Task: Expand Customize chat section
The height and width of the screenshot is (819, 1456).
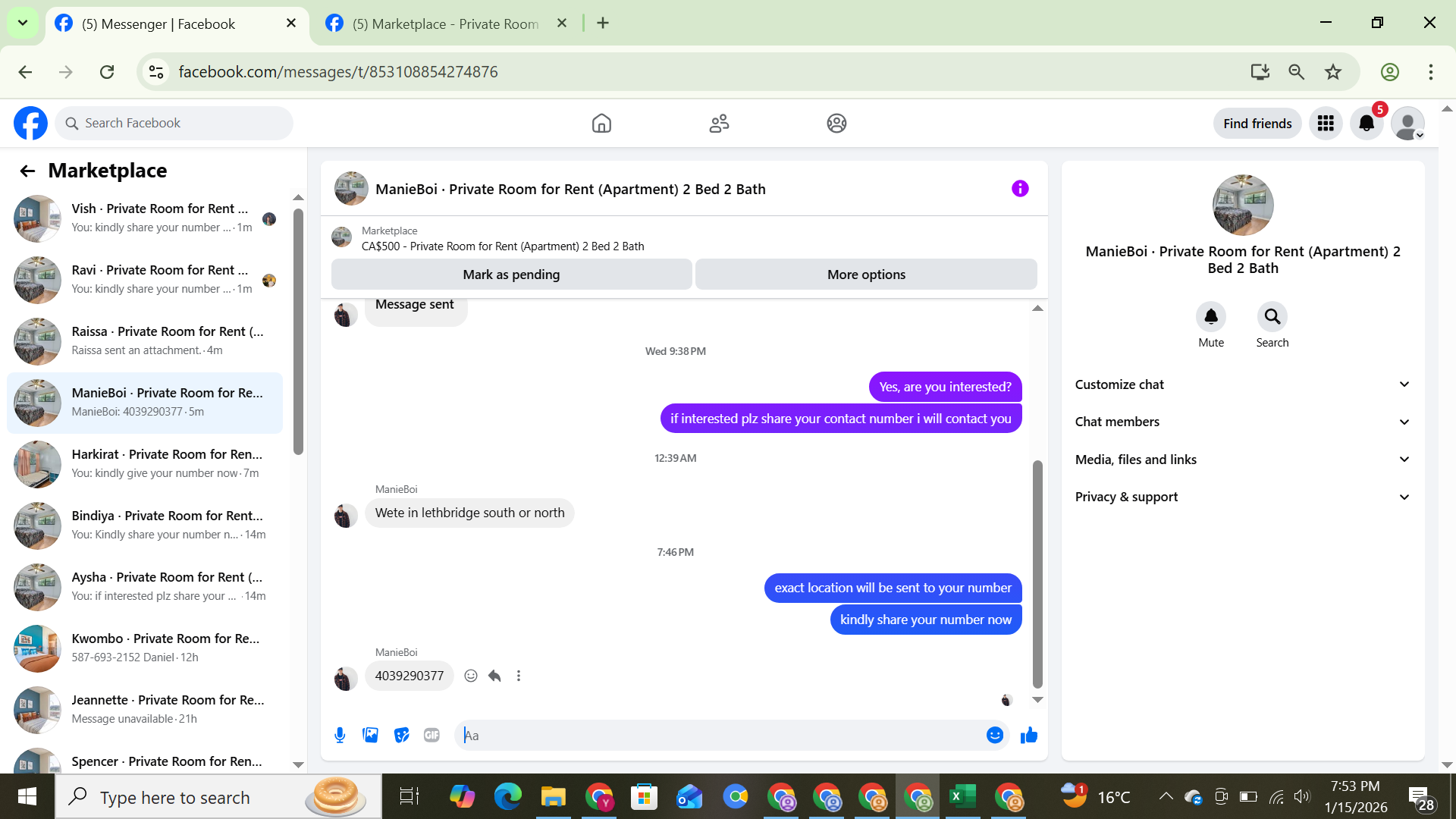Action: pyautogui.click(x=1242, y=384)
